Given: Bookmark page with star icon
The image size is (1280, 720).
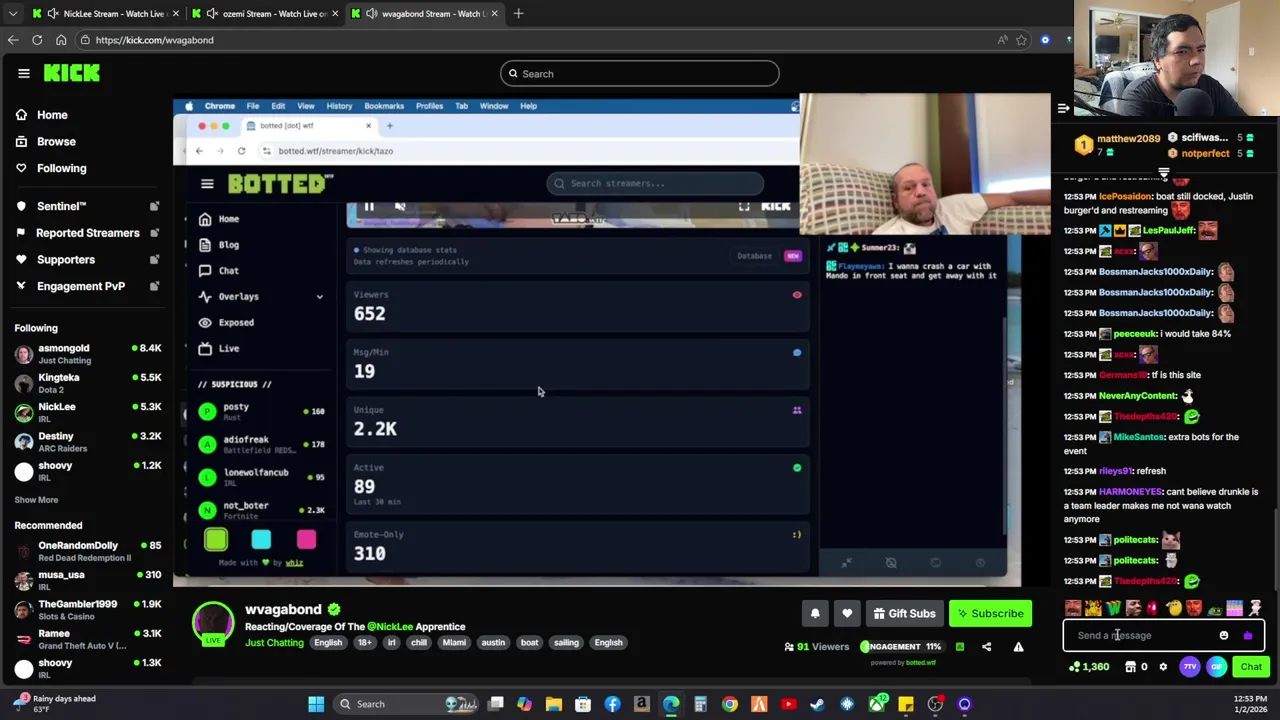Looking at the screenshot, I should 1021,40.
